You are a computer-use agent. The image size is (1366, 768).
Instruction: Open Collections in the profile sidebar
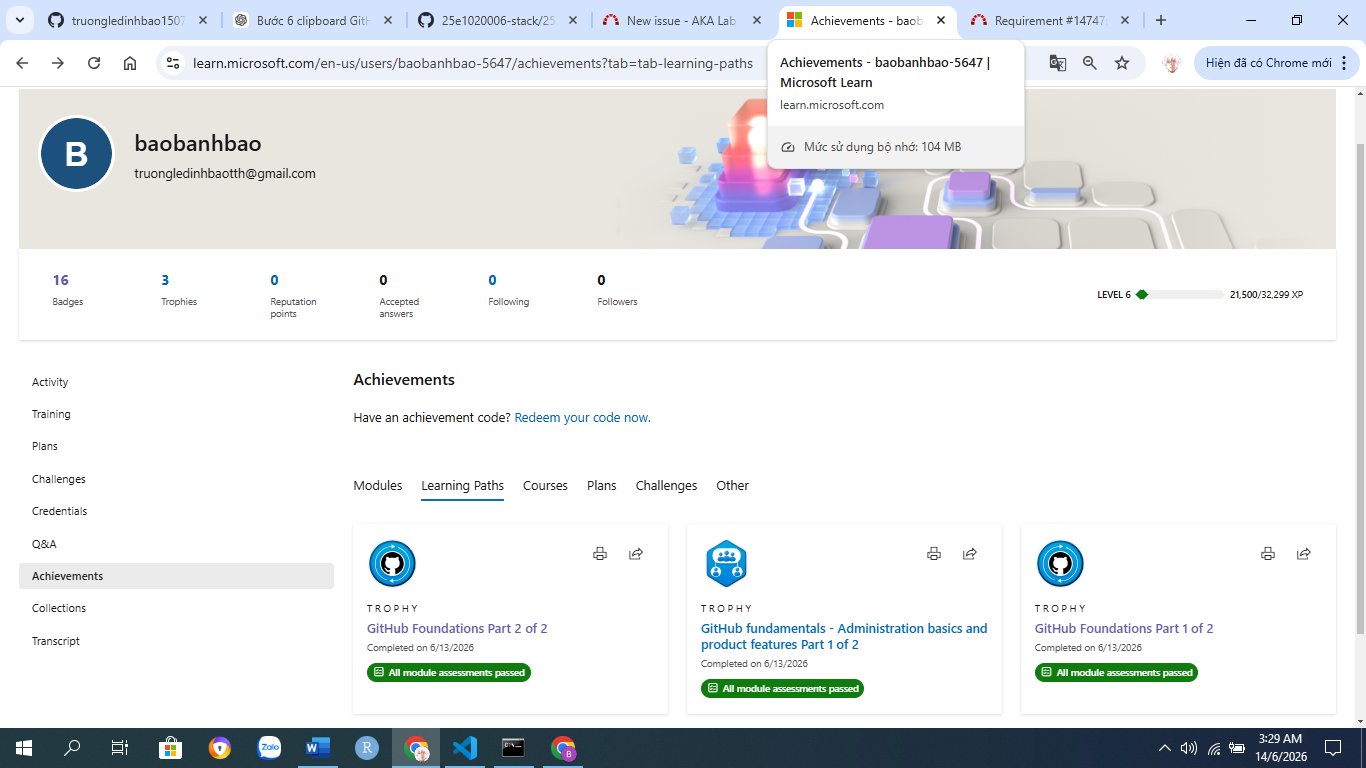pos(59,608)
